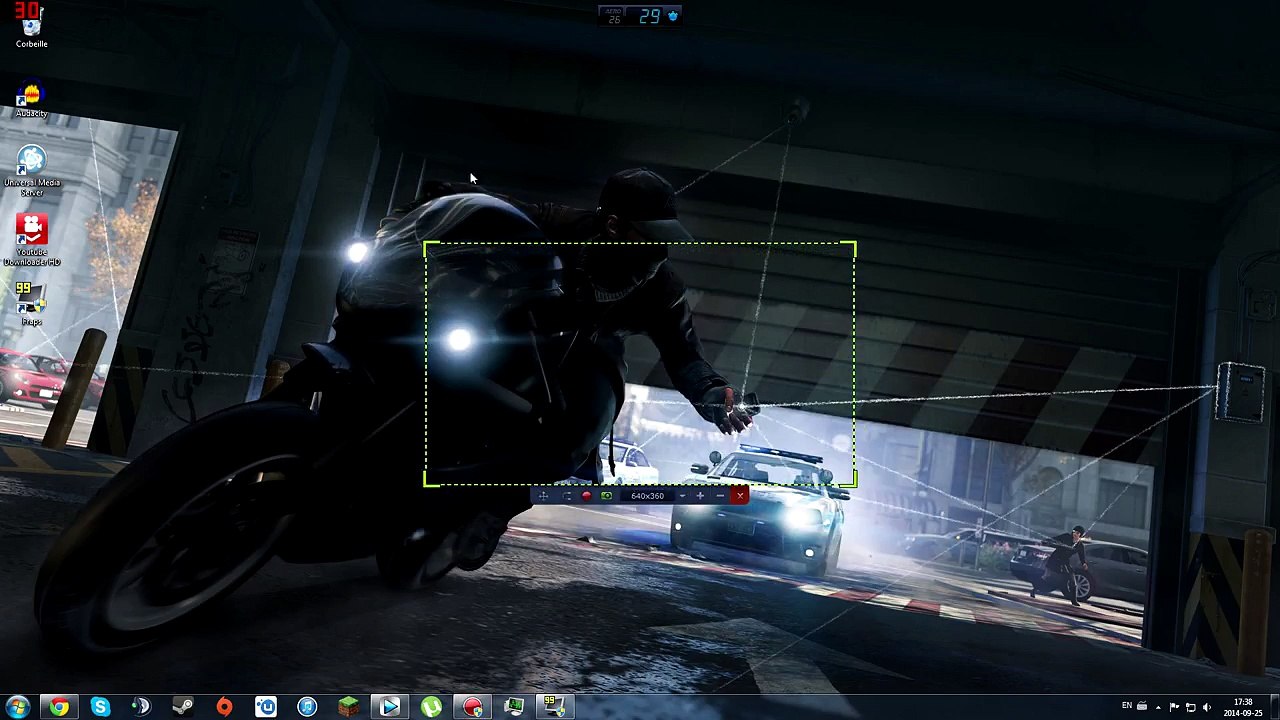Show hidden system tray icons arrow
The height and width of the screenshot is (720, 1280).
tap(1158, 707)
